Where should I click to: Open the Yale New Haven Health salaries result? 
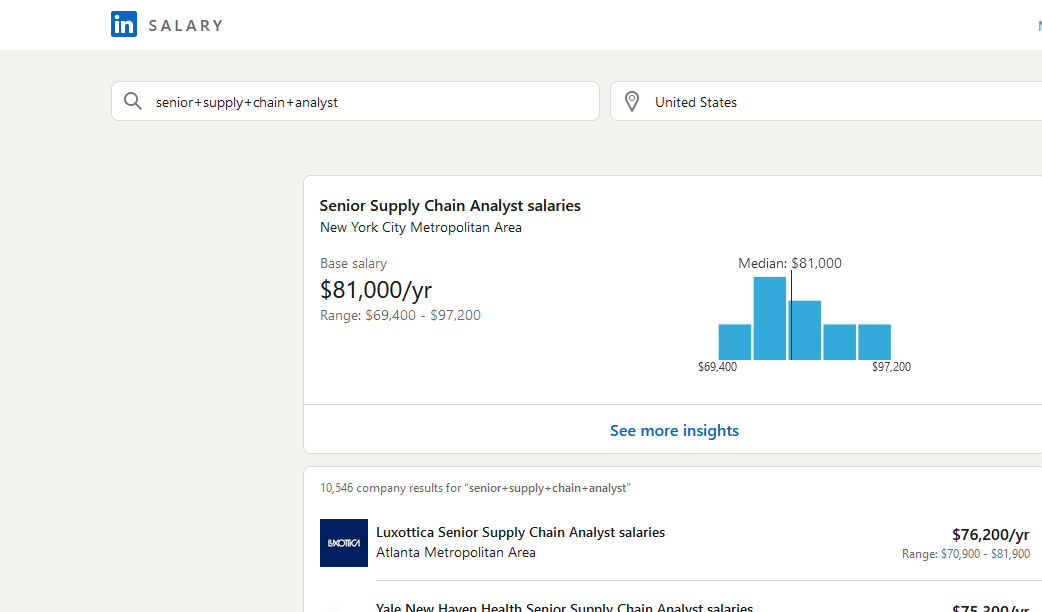564,607
